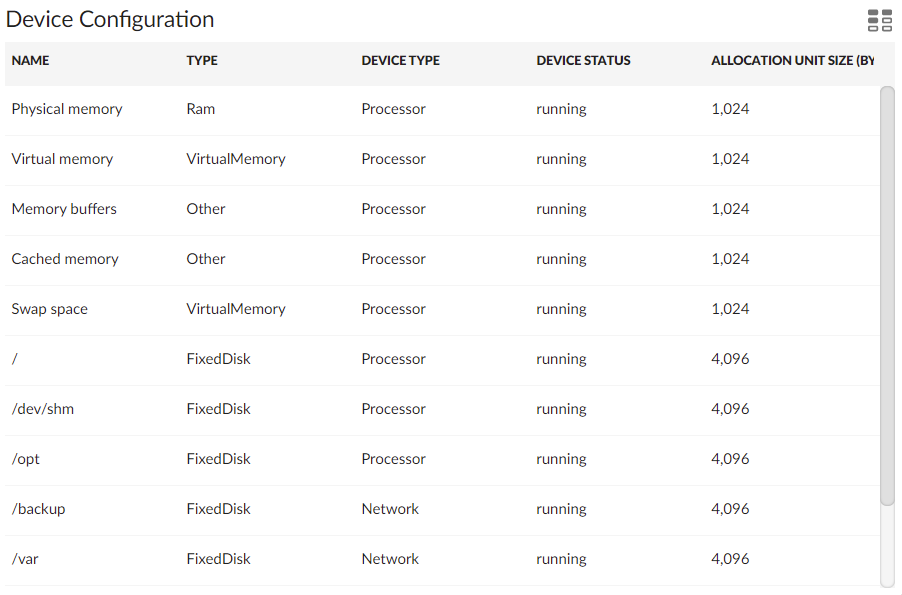The width and height of the screenshot is (902, 595).
Task: Click the DEVICE TYPE column header
Action: [400, 61]
